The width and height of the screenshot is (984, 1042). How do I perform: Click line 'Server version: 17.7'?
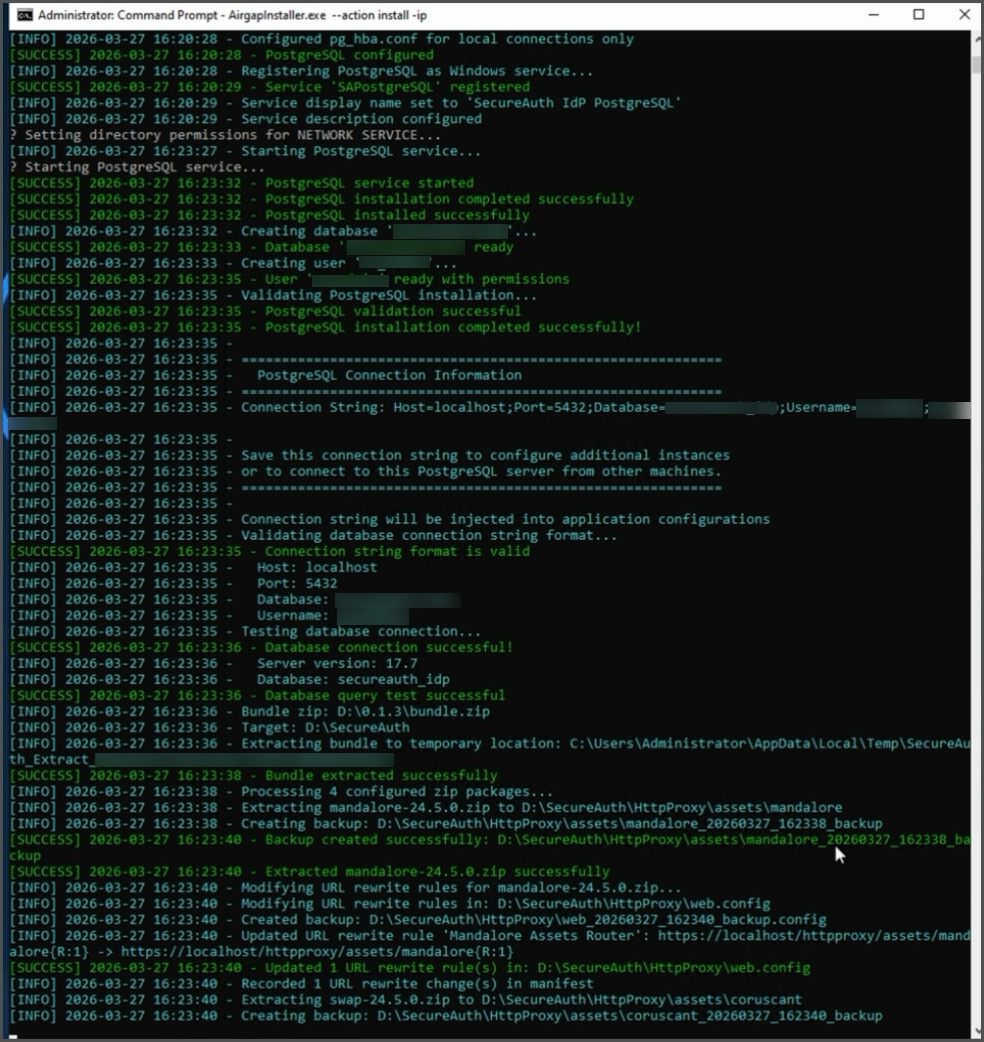point(214,663)
